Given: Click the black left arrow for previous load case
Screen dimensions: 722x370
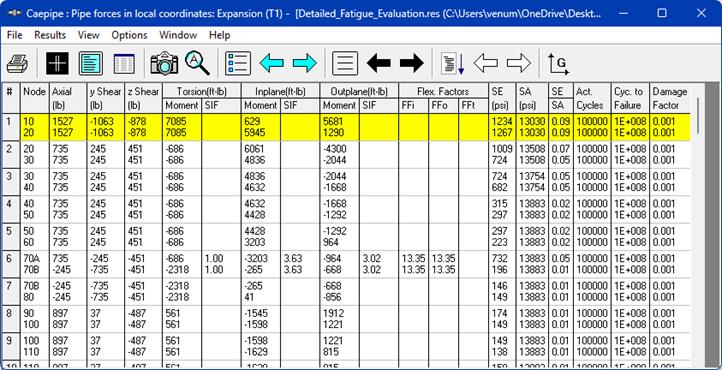Looking at the screenshot, I should point(378,63).
